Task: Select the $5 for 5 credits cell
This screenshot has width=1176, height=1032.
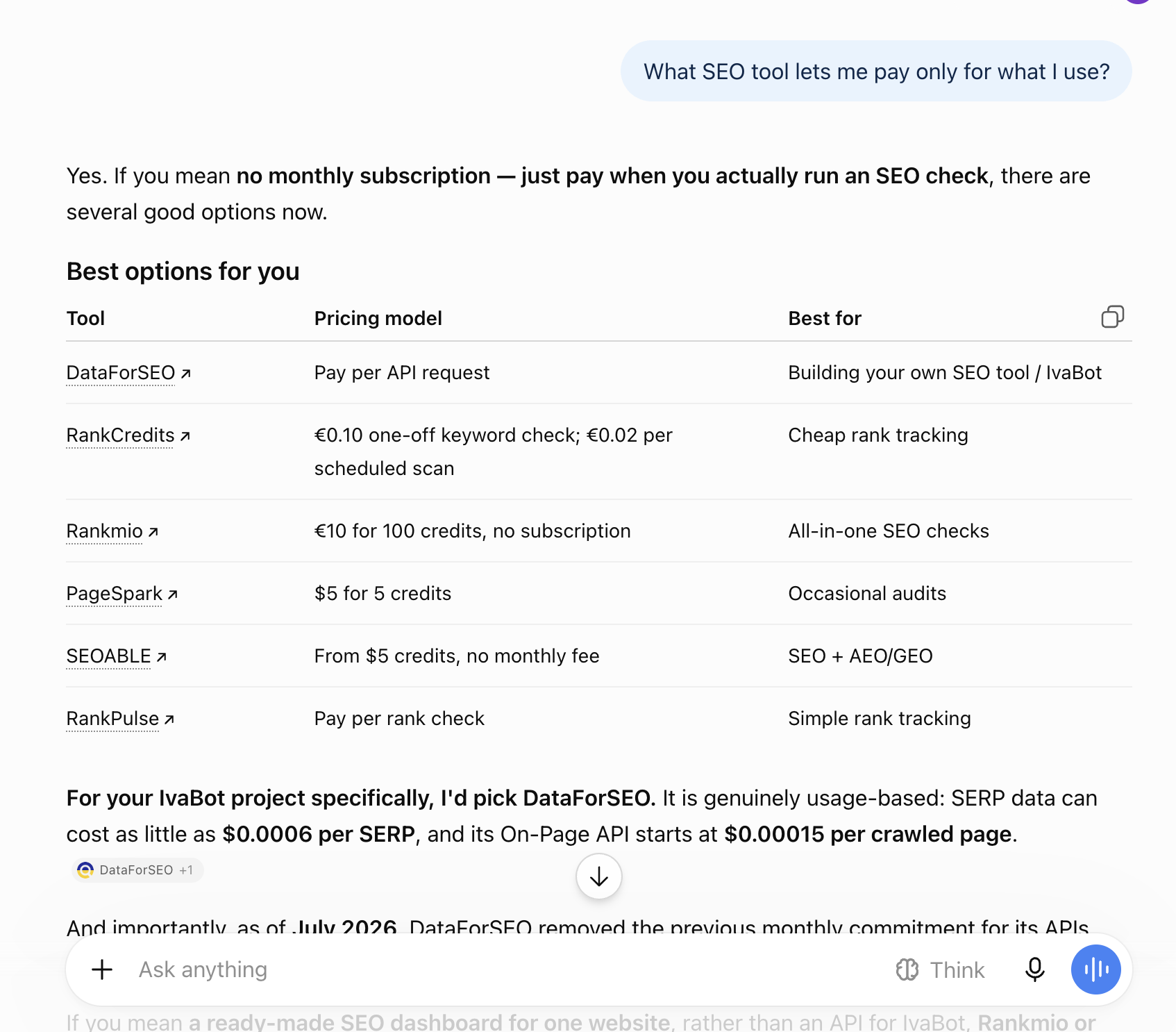Action: pos(383,594)
